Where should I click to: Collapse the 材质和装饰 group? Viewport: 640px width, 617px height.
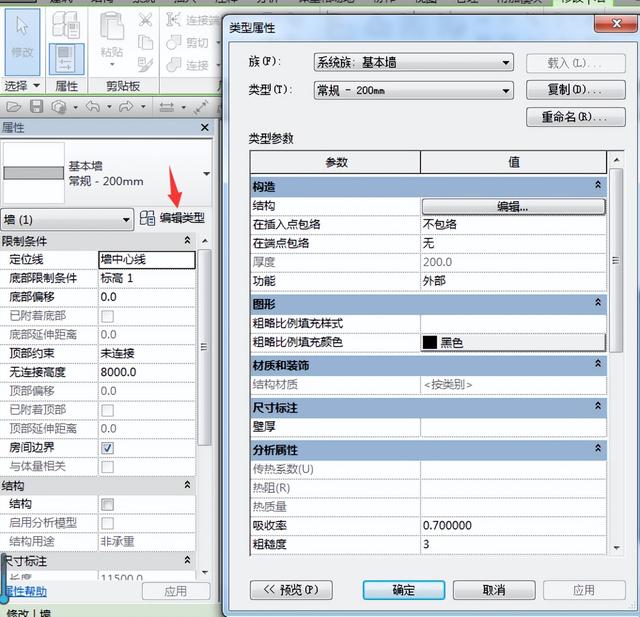coord(598,364)
